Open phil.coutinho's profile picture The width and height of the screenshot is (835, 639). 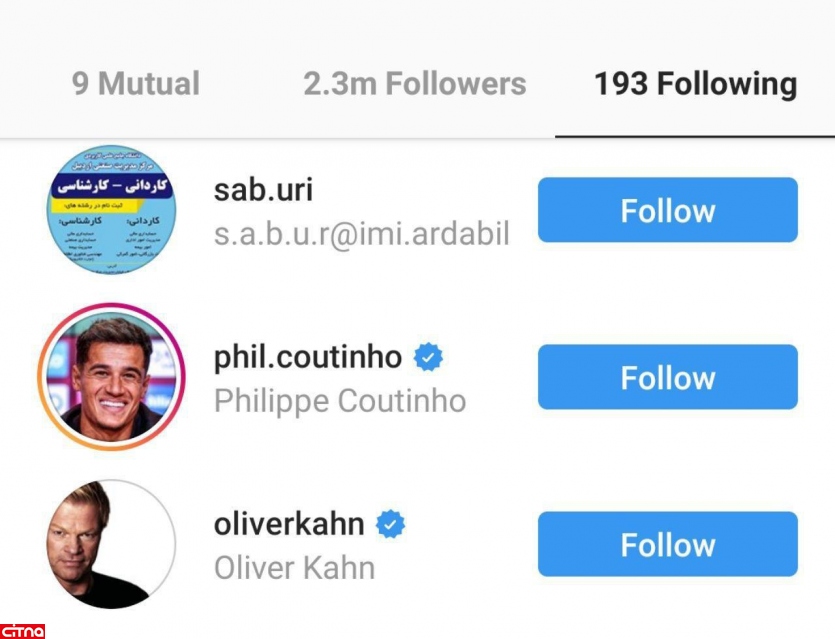[x=111, y=377]
